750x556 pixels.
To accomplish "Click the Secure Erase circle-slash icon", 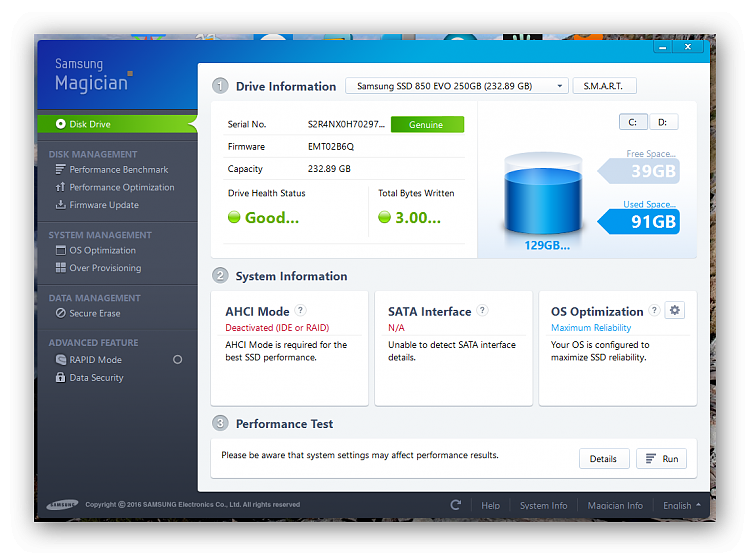I will [x=60, y=313].
